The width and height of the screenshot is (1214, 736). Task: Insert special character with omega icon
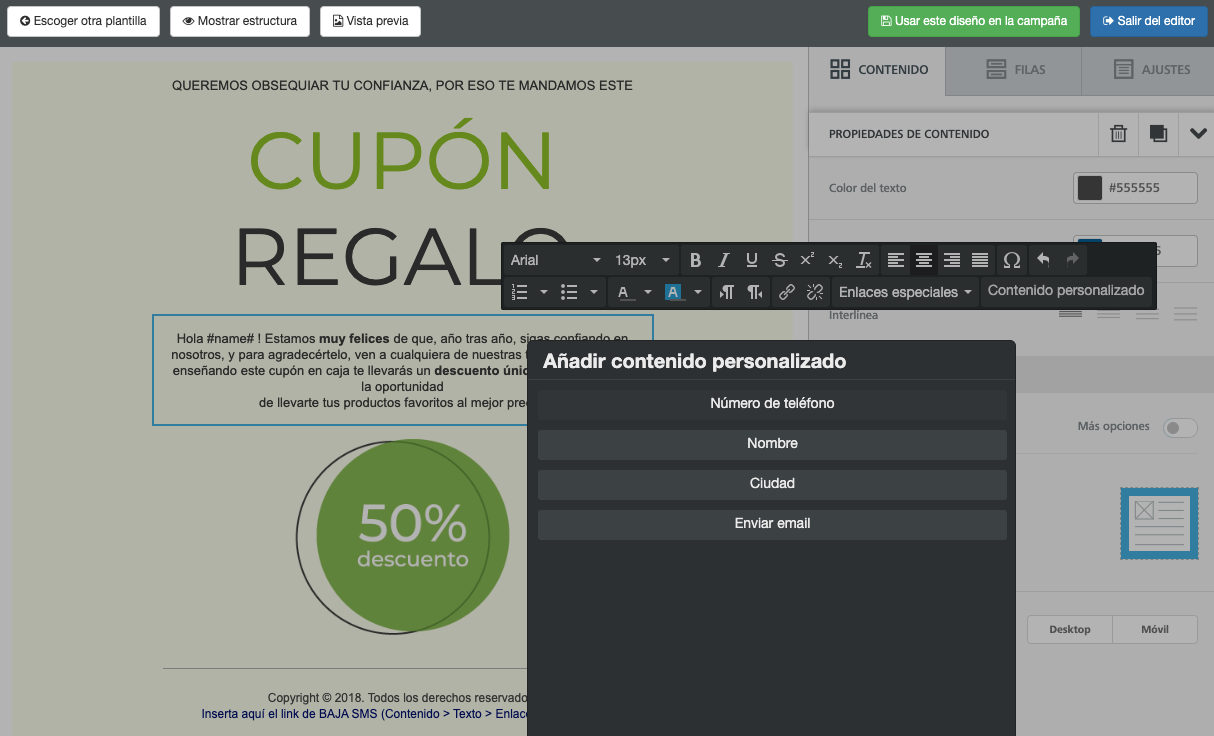pyautogui.click(x=1011, y=260)
